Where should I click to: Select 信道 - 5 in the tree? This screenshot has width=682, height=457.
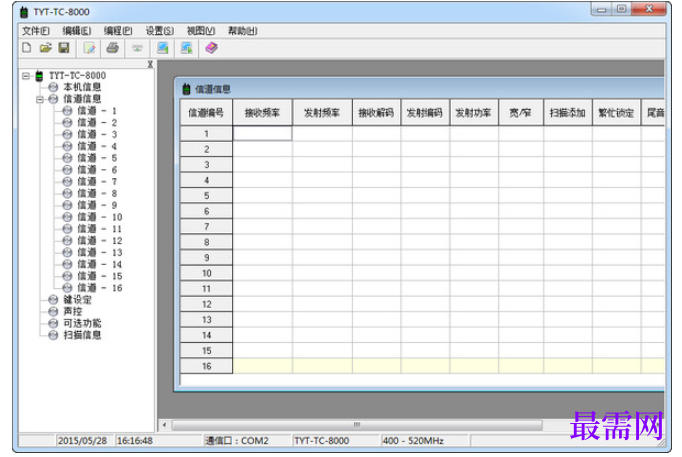(x=97, y=158)
